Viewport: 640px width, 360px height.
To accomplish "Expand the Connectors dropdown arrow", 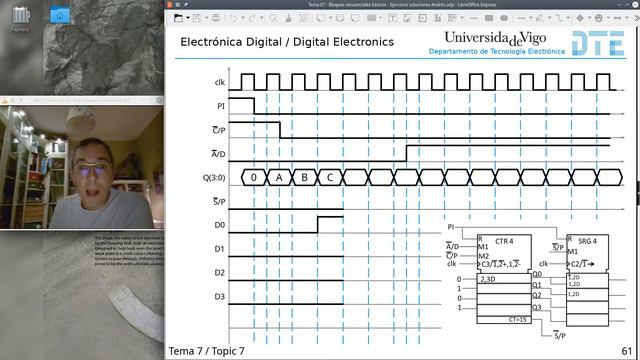I will (x=569, y=18).
